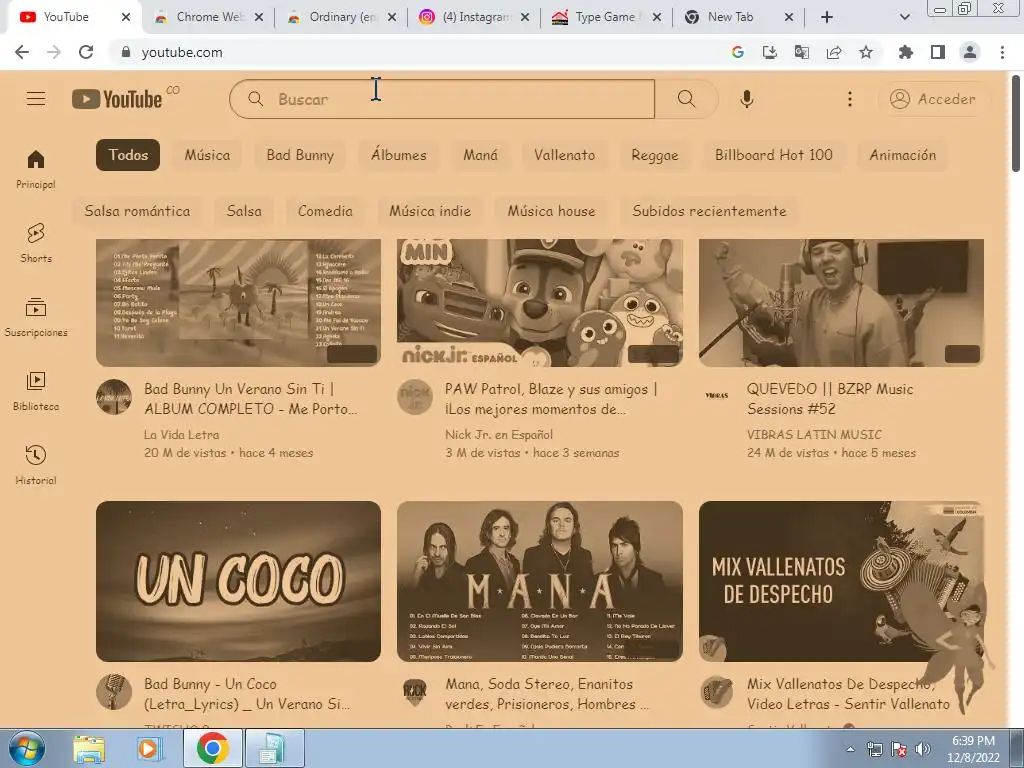Click the youtube.com address bar
Viewport: 1024px width, 768px height.
[418, 52]
